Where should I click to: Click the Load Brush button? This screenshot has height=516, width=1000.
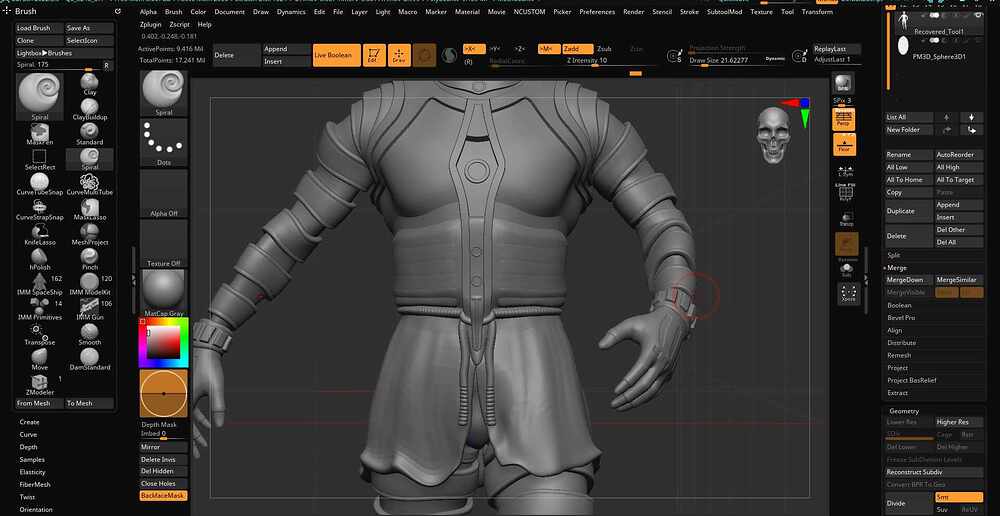(40, 28)
